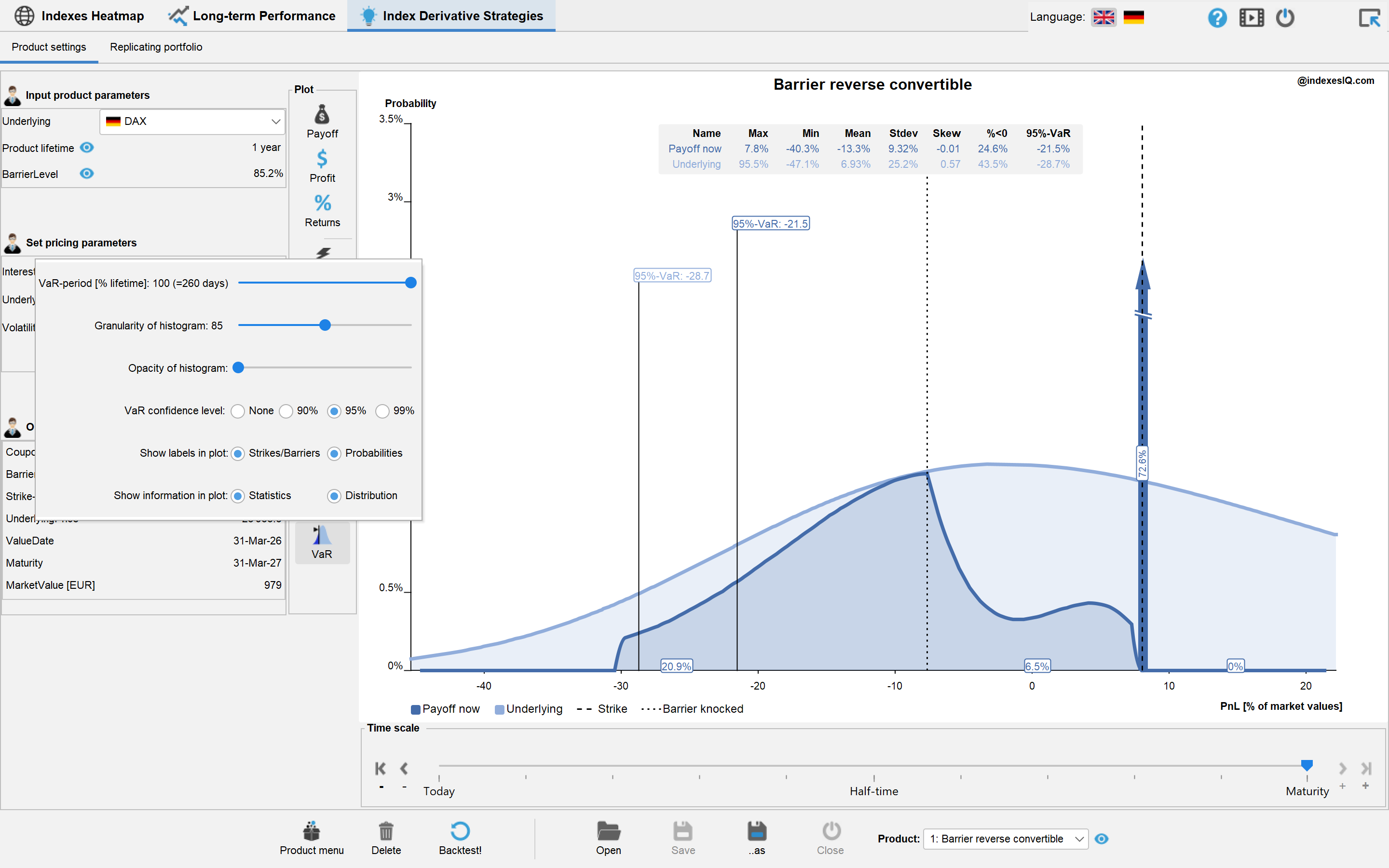Open the video tutorial film icon
1389x868 pixels.
point(1251,17)
